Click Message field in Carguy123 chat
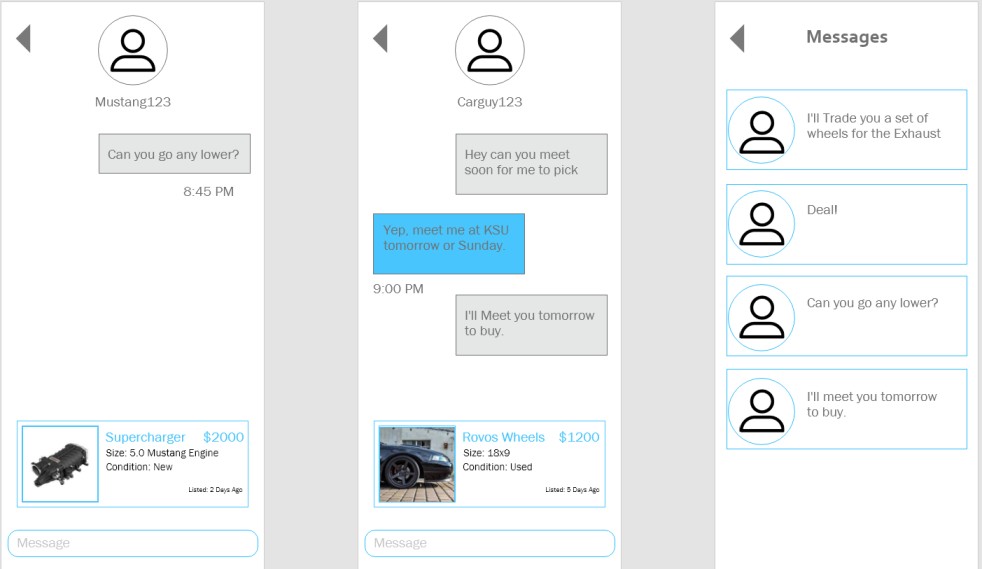Image resolution: width=982 pixels, height=569 pixels. click(490, 543)
